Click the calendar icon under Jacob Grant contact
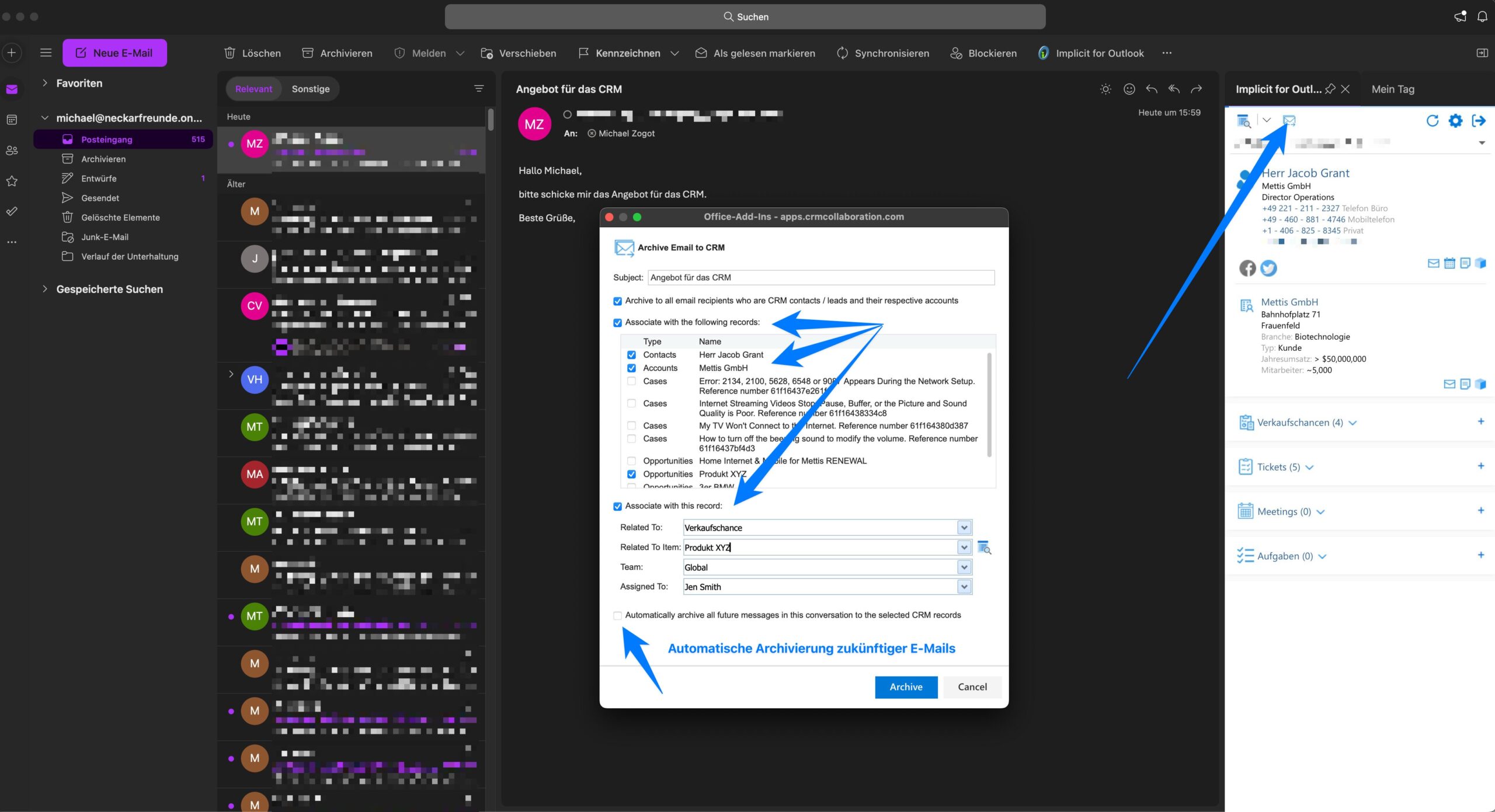The height and width of the screenshot is (812, 1495). coord(1449,263)
